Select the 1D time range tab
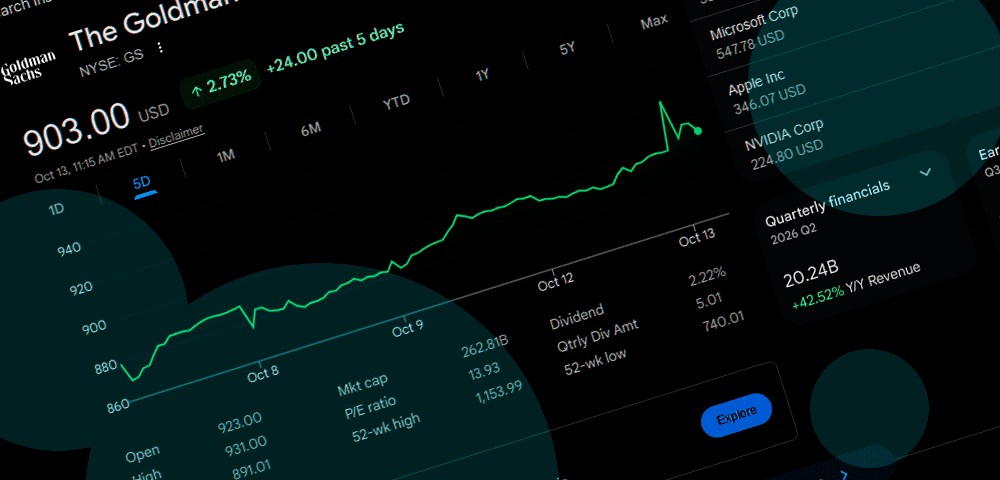Image resolution: width=1000 pixels, height=480 pixels. coord(57,208)
